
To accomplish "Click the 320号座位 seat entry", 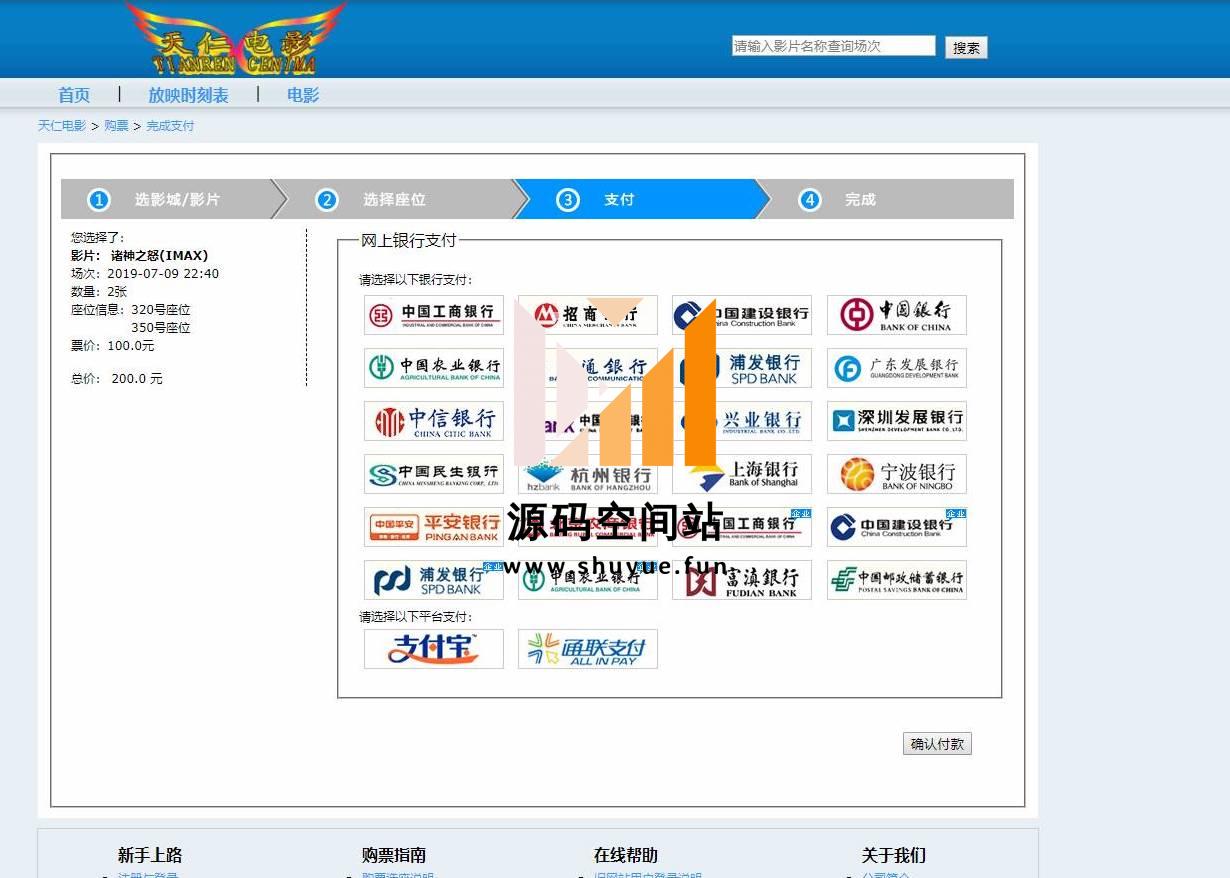I will pyautogui.click(x=161, y=310).
